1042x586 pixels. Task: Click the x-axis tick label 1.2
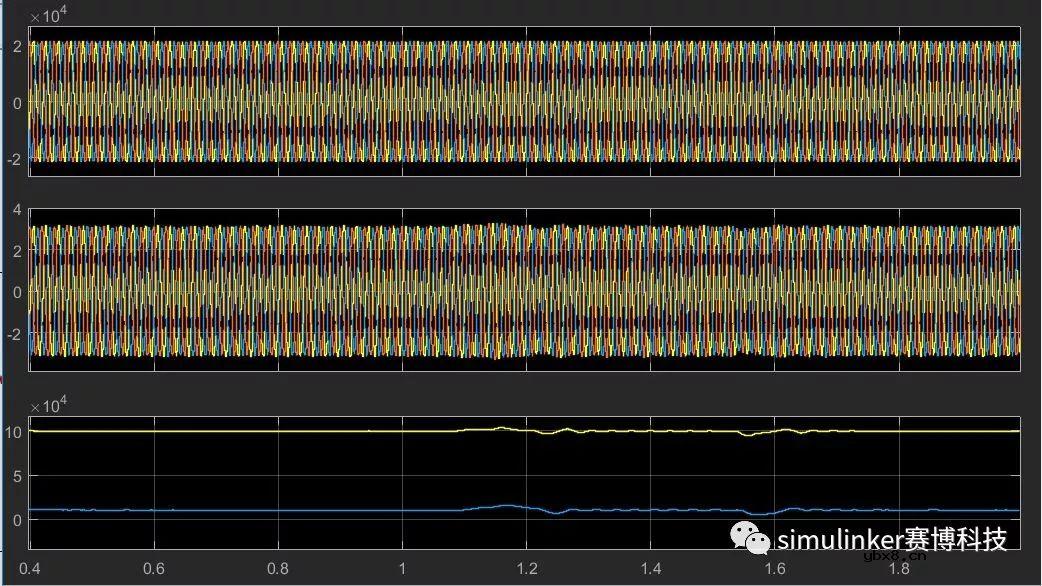pyautogui.click(x=526, y=567)
